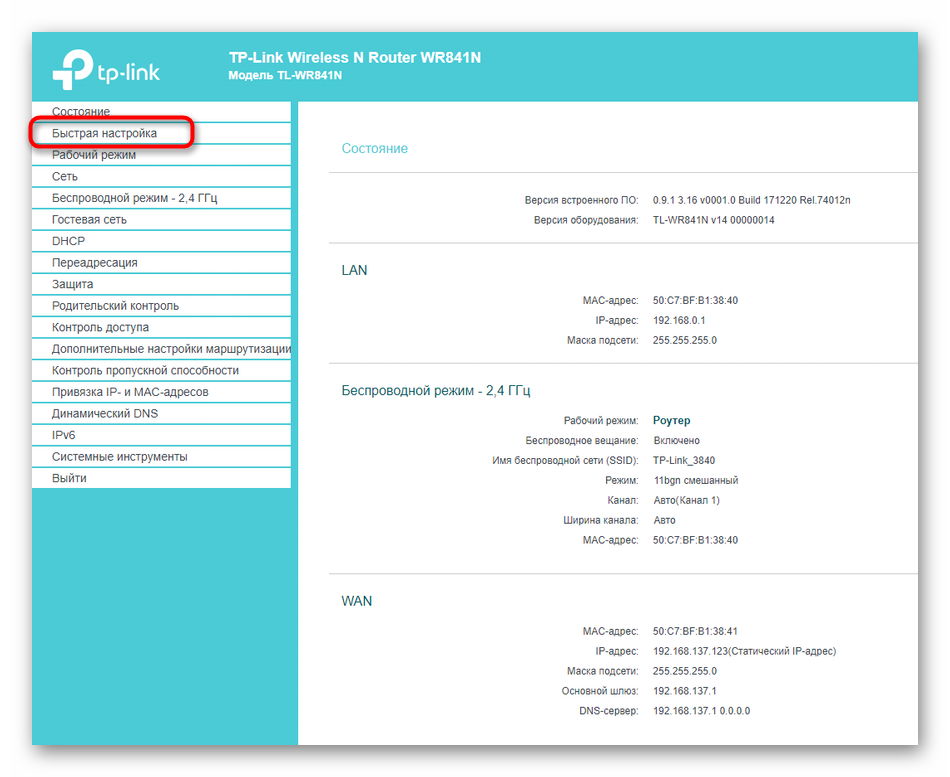Expand Беспроводной режим - 2,4 ГГц section
Viewport: 950px width, 777px height.
click(x=134, y=198)
